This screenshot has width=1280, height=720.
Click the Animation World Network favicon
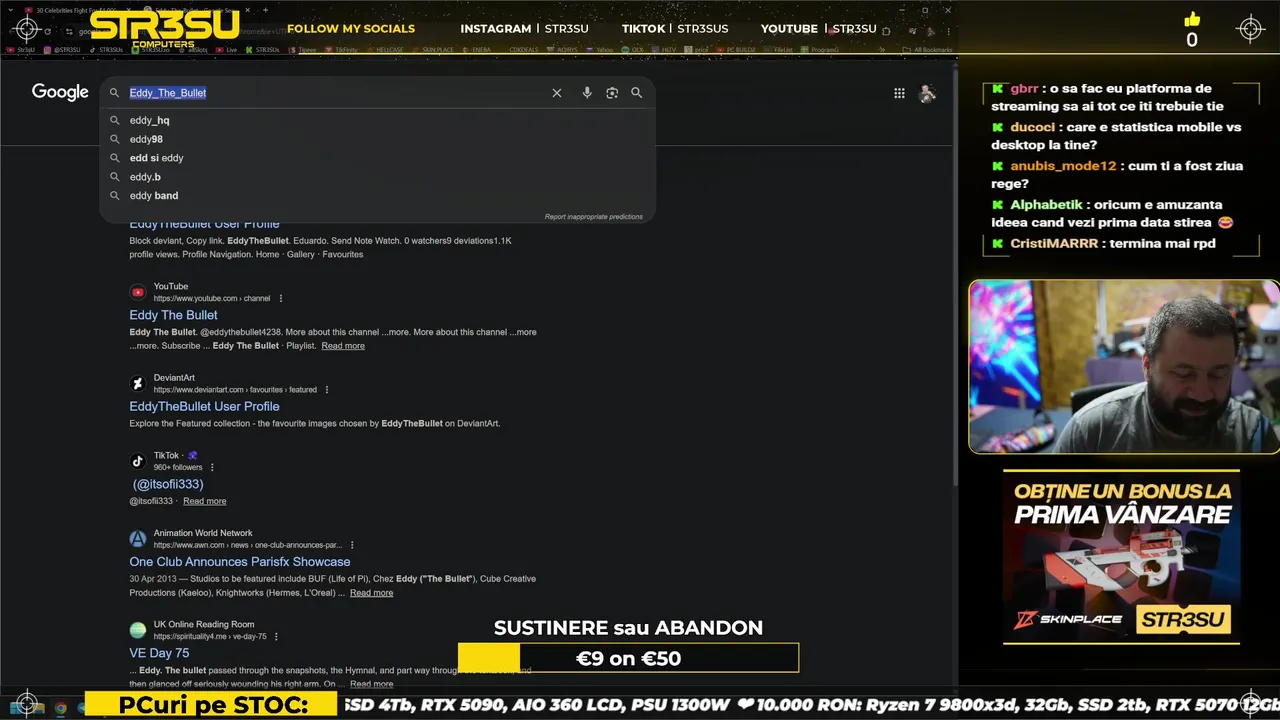pos(138,539)
